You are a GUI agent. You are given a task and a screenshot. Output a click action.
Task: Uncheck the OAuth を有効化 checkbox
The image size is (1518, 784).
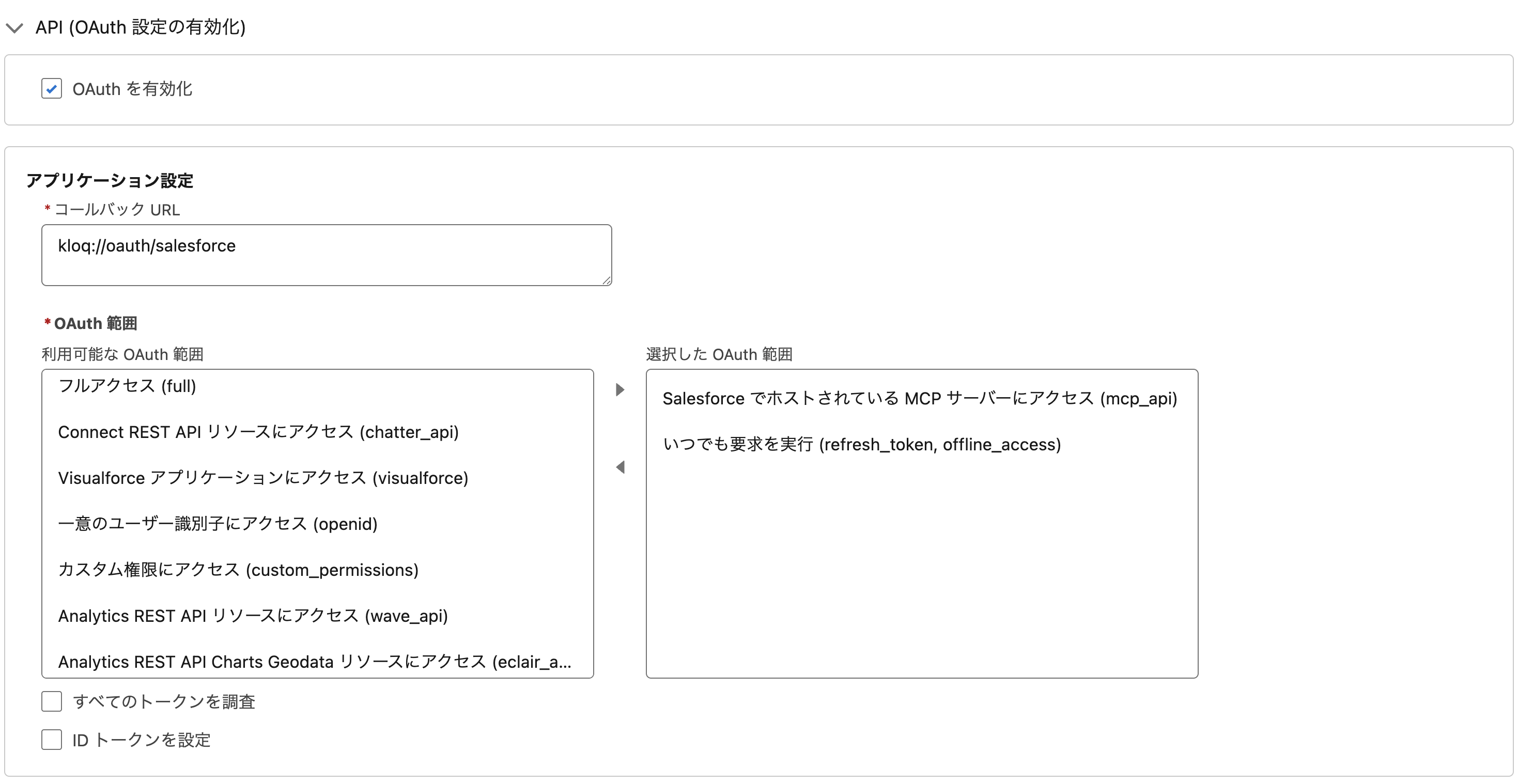(x=52, y=89)
